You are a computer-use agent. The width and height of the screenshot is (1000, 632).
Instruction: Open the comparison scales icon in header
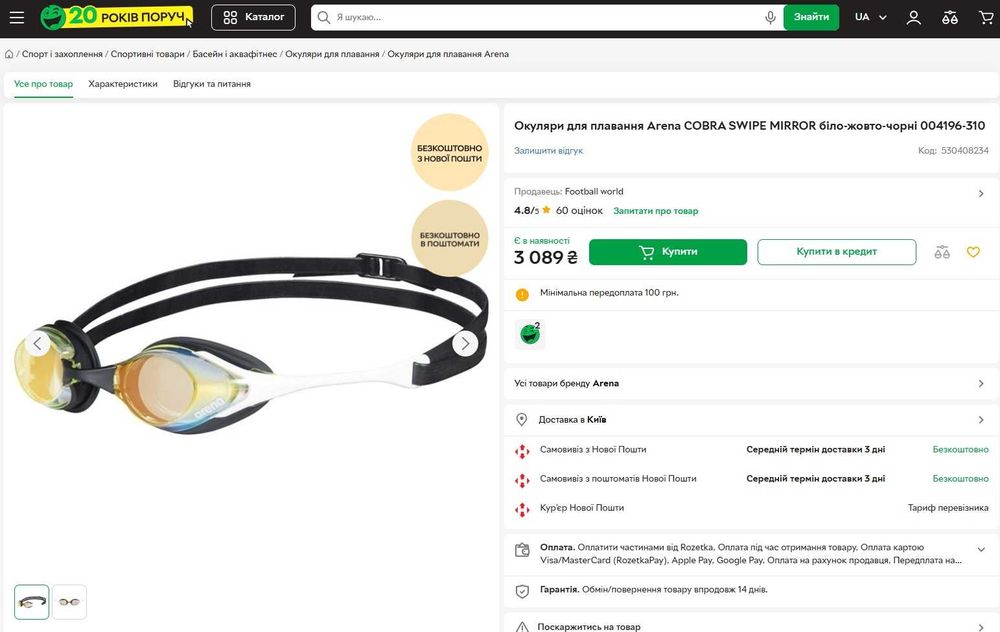pos(950,17)
